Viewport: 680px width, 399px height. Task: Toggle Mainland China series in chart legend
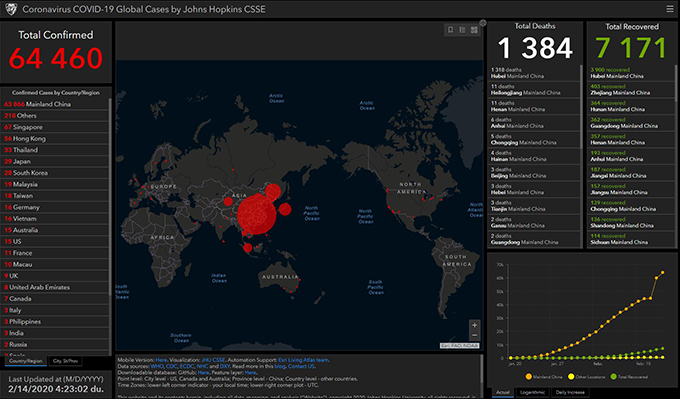tap(544, 377)
